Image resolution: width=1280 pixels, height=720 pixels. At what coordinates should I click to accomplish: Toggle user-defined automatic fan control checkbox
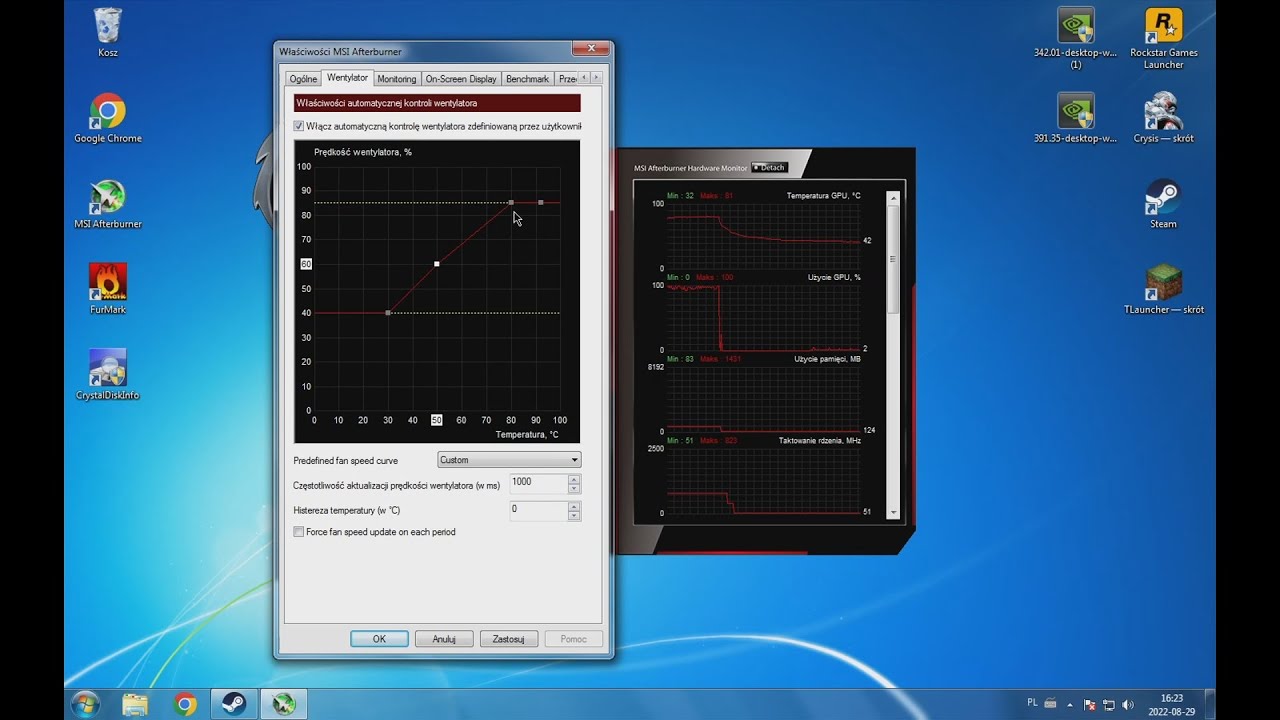(x=299, y=127)
